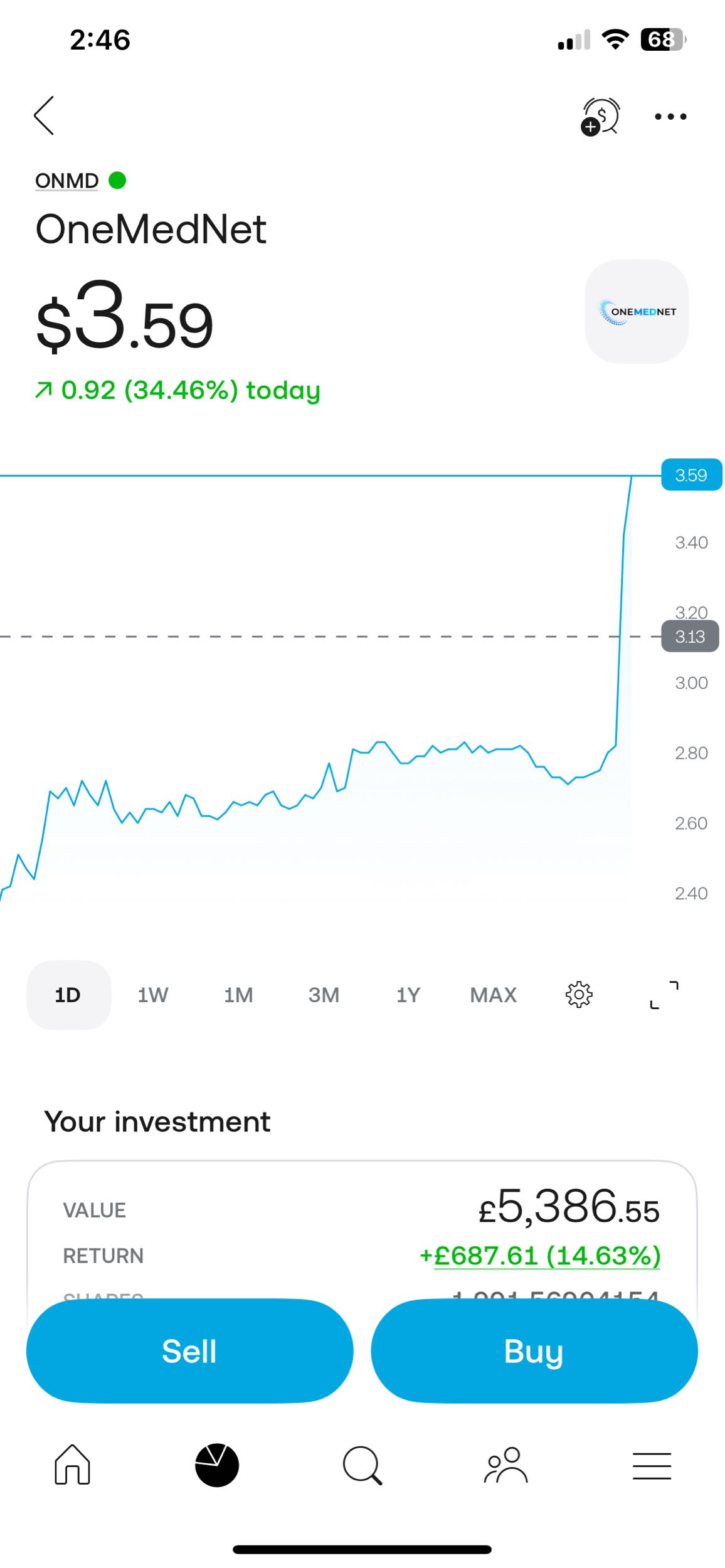The image size is (725, 1568).
Task: Switch chart range to 1W
Action: click(x=153, y=995)
